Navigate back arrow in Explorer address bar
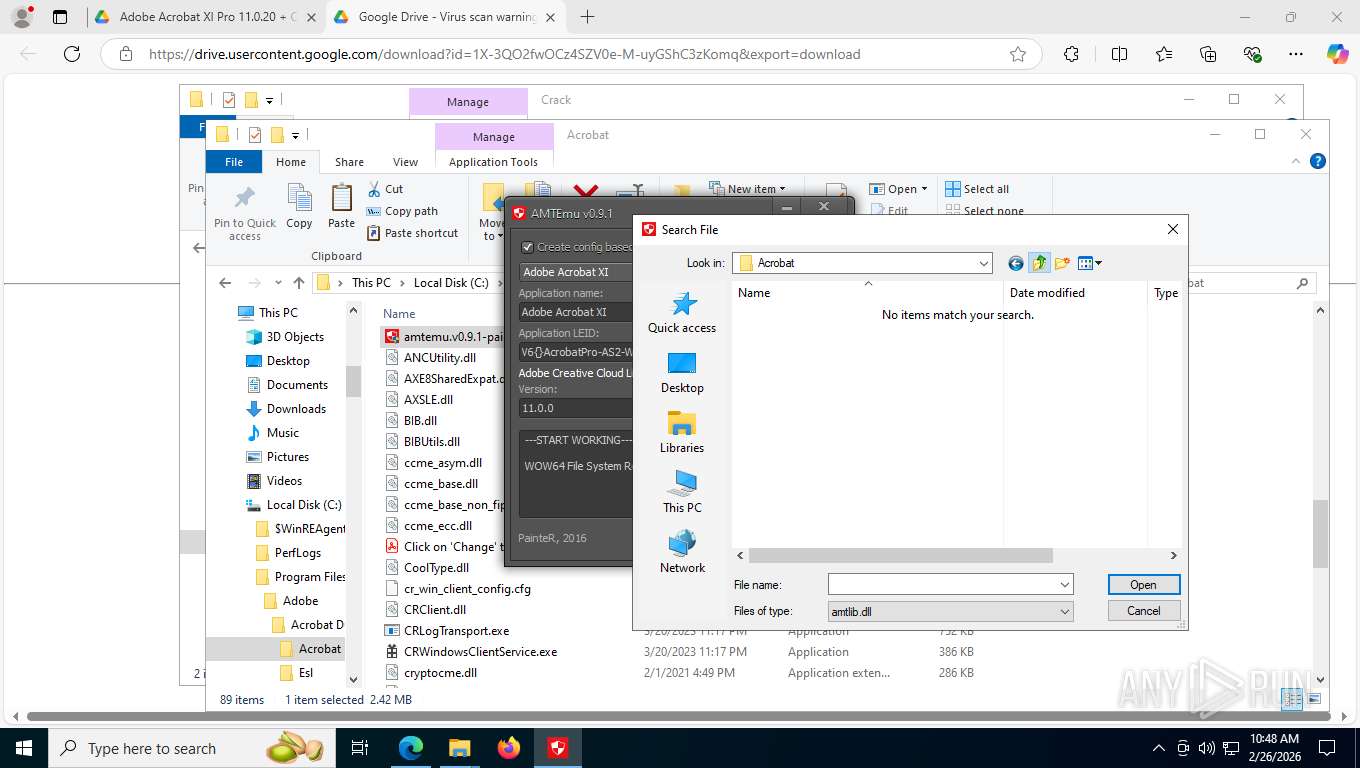The width and height of the screenshot is (1360, 768). click(225, 283)
